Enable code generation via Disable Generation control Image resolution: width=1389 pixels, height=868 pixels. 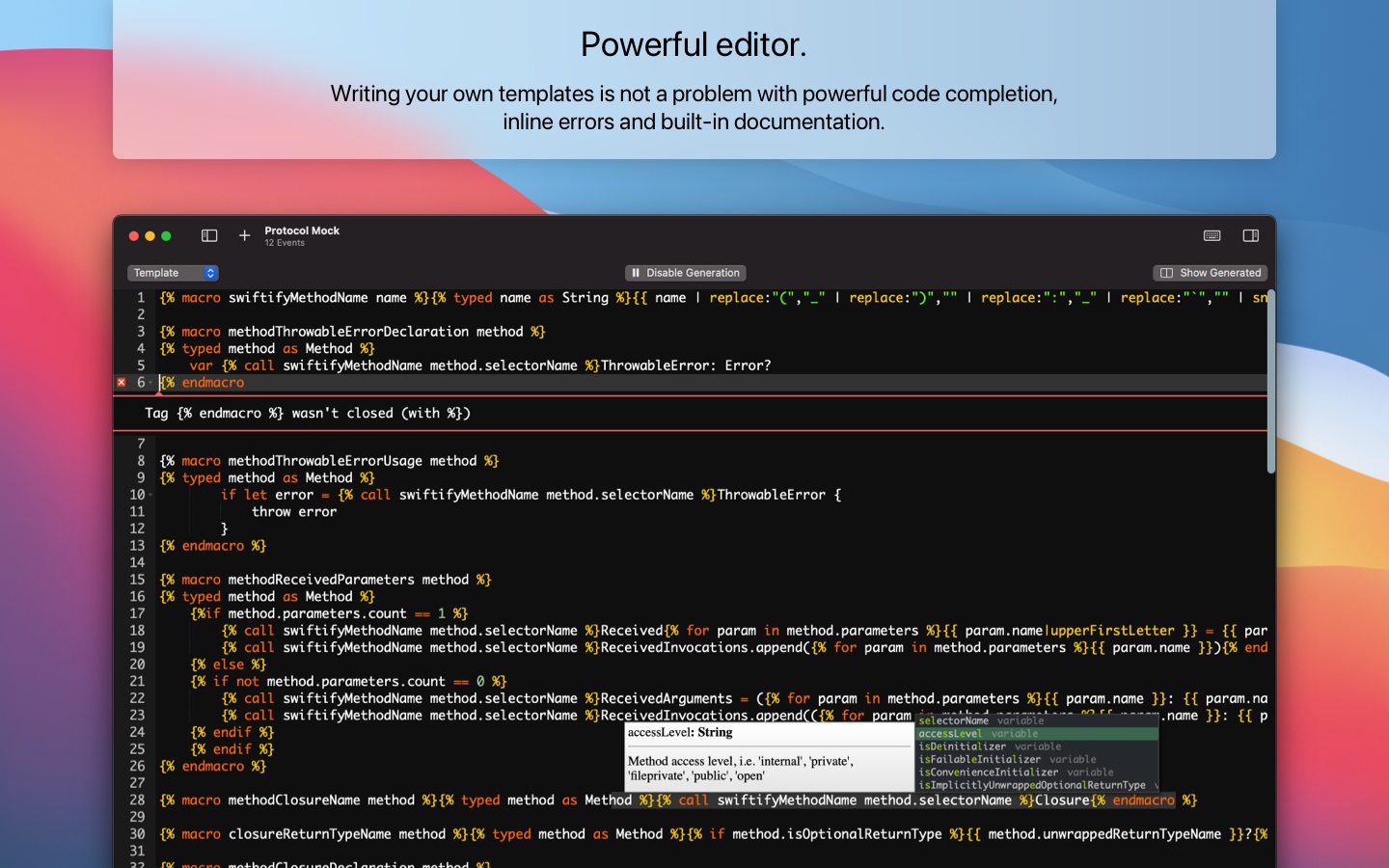[685, 273]
